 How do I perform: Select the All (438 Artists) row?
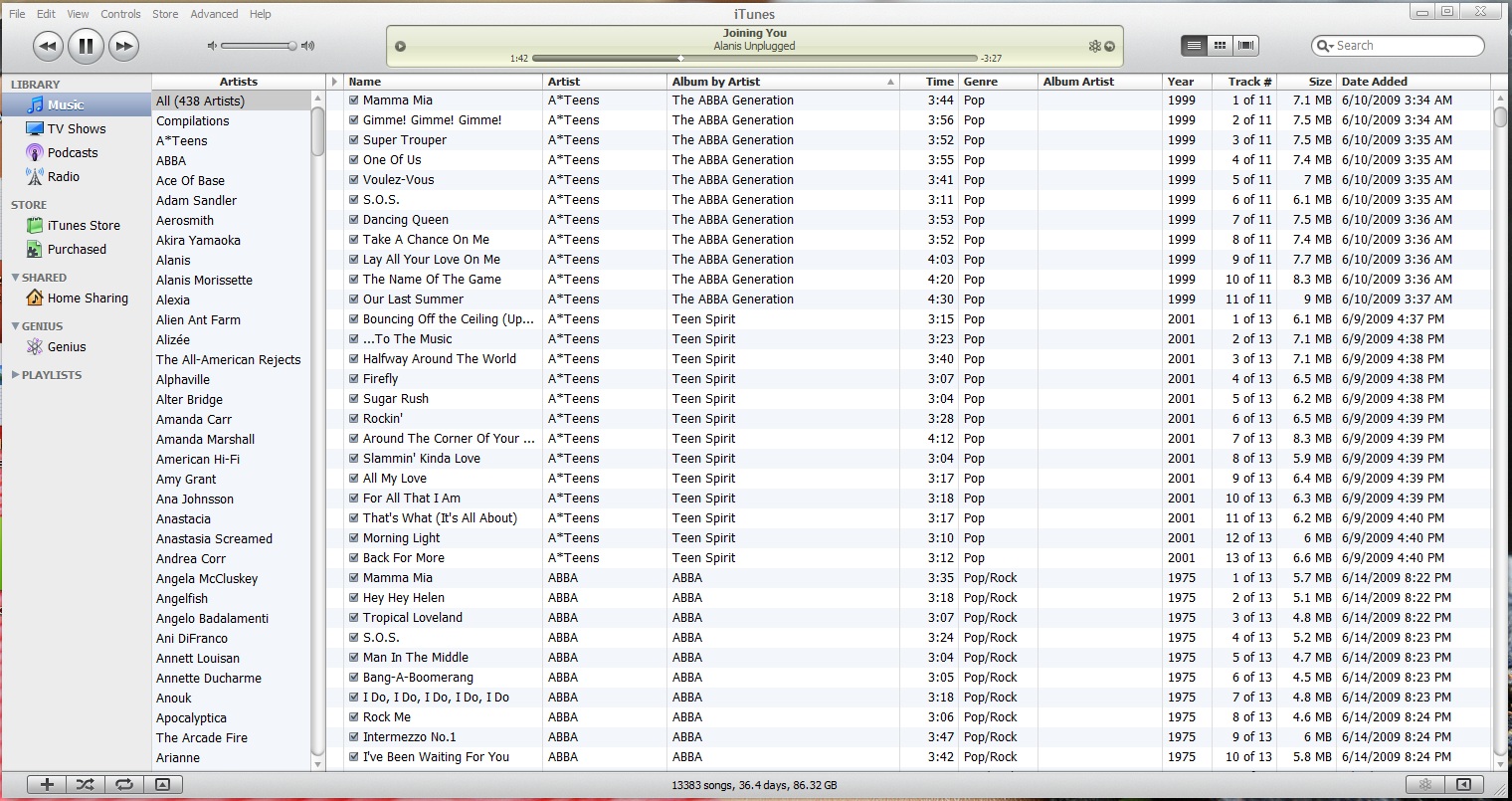click(232, 100)
